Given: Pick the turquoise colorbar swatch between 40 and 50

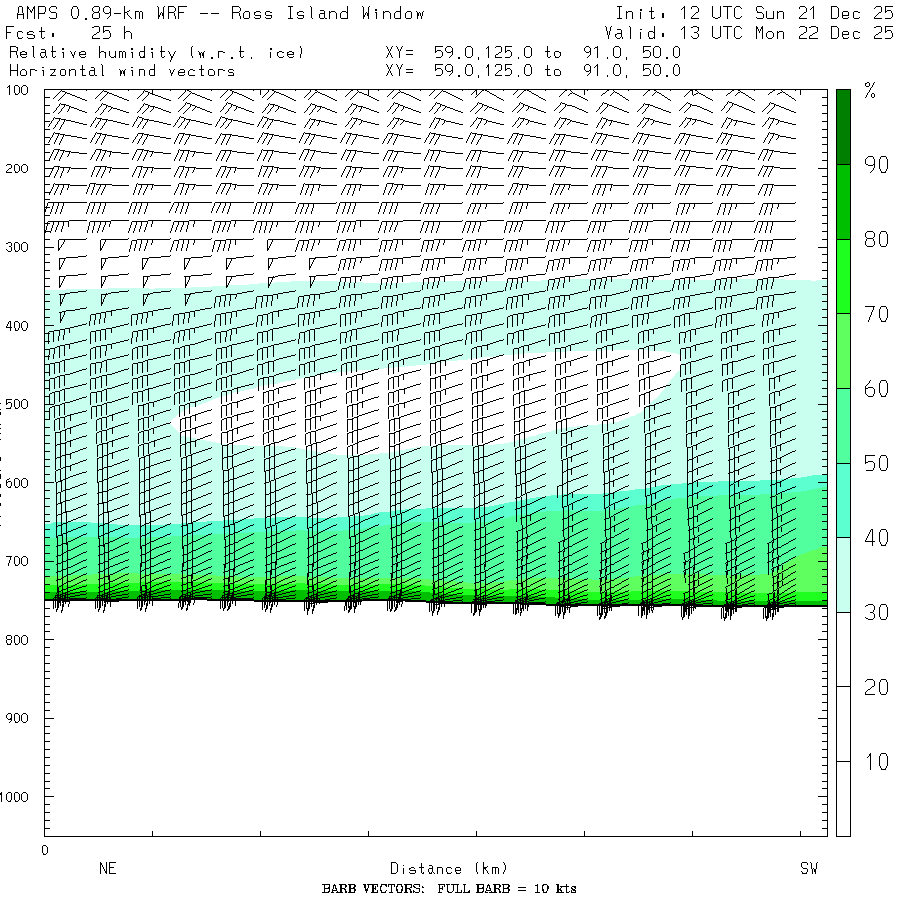Looking at the screenshot, I should pyautogui.click(x=843, y=501).
